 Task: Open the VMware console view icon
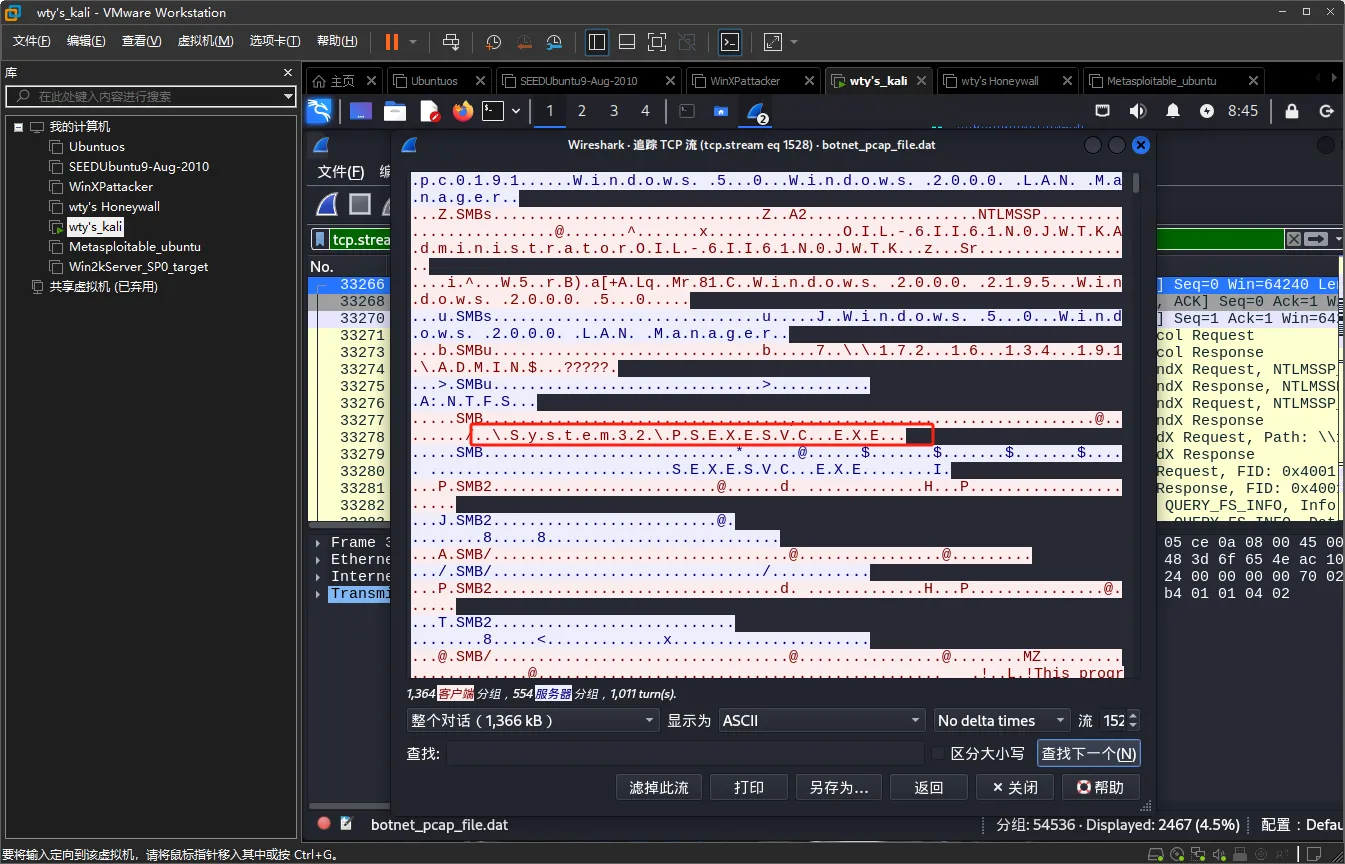731,42
